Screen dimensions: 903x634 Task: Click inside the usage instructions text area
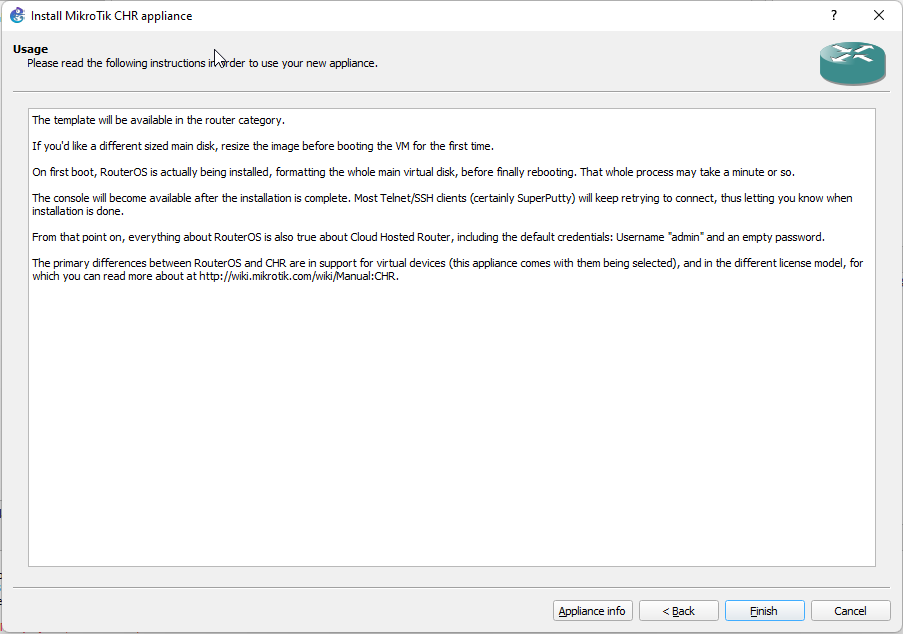[x=450, y=400]
